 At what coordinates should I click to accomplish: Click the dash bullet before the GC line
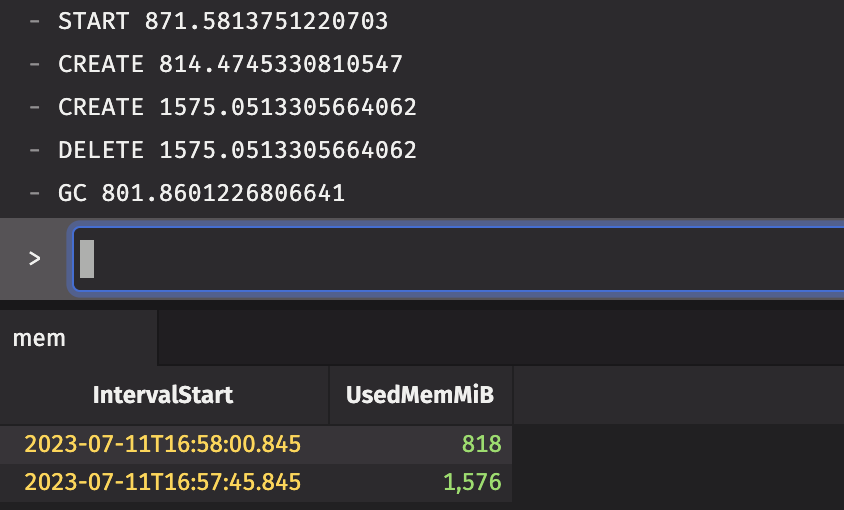[35, 193]
